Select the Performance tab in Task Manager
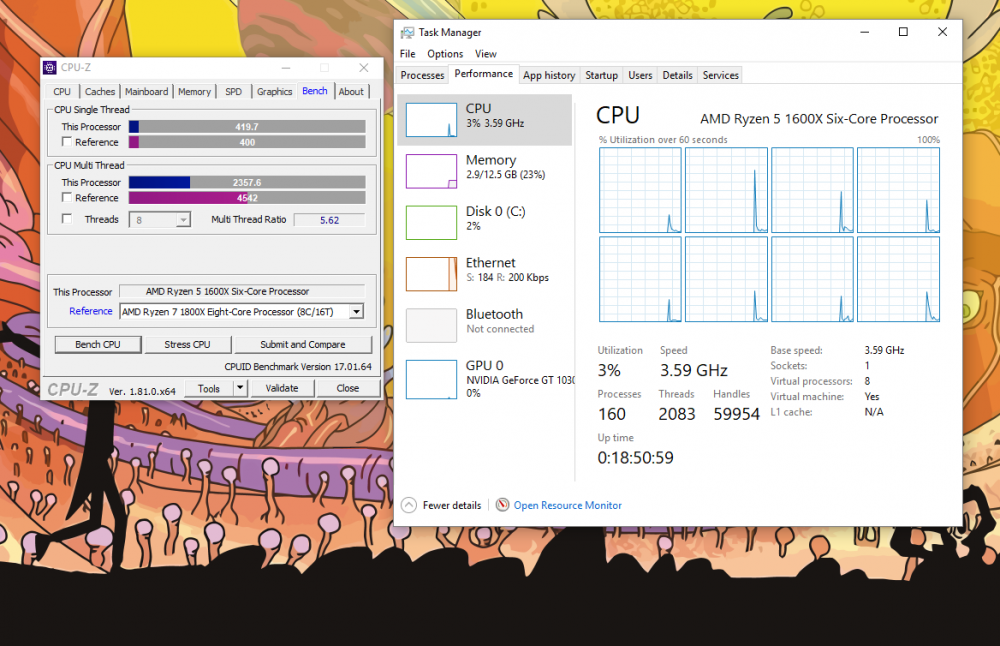1000x646 pixels. [x=483, y=74]
